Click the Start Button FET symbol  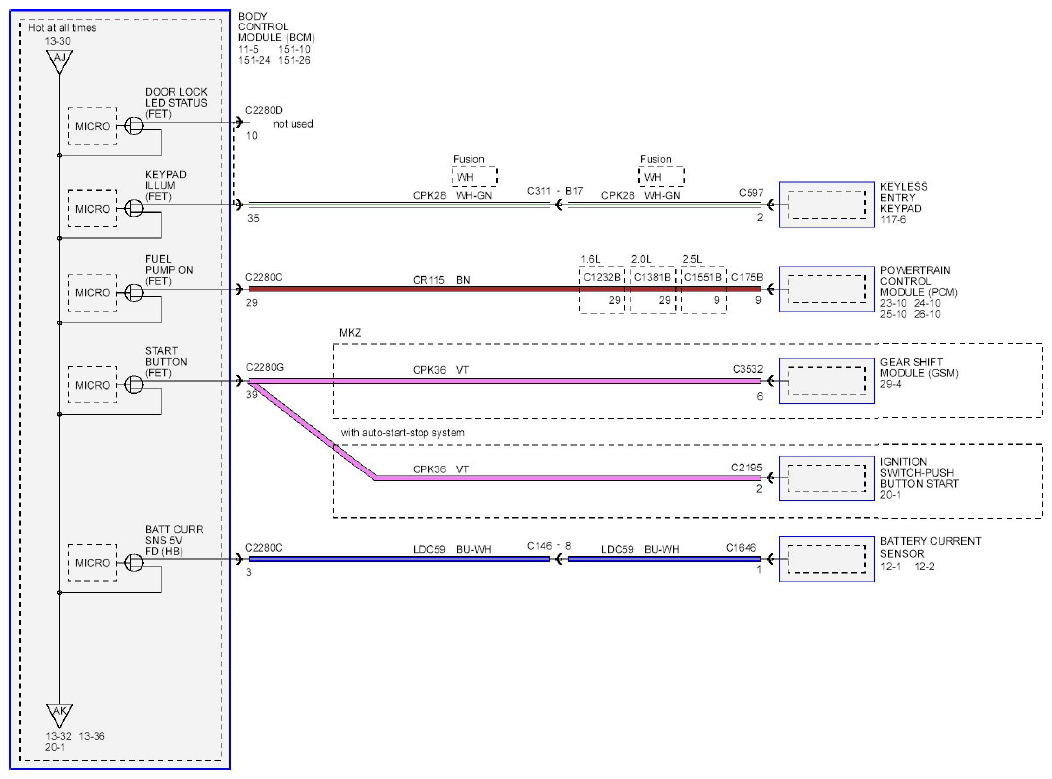134,384
